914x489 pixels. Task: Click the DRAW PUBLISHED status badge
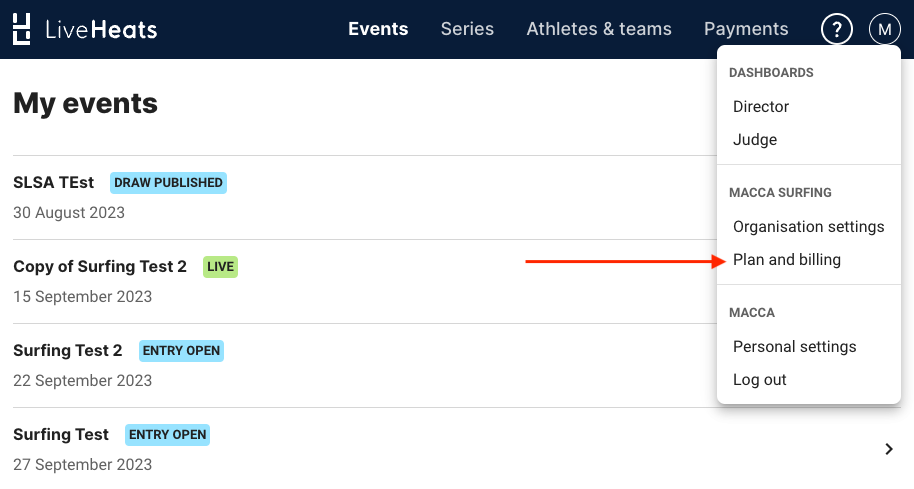(168, 183)
